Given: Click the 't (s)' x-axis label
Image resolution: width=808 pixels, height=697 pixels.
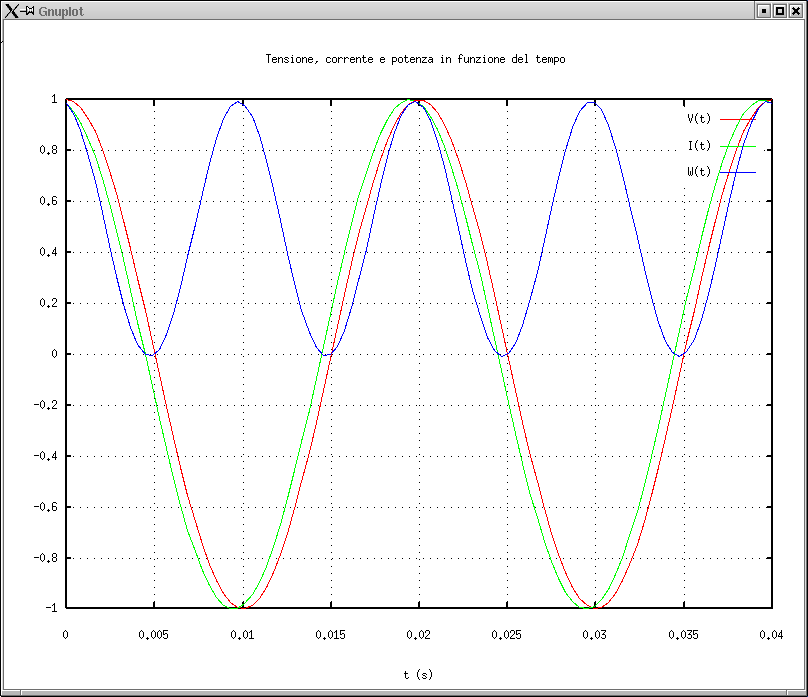Looking at the screenshot, I should [x=418, y=675].
